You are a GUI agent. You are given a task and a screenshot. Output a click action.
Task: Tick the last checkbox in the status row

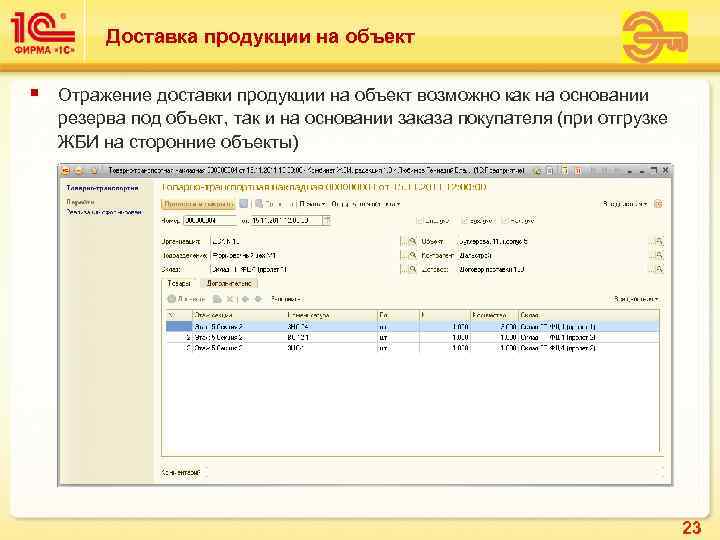(x=506, y=220)
